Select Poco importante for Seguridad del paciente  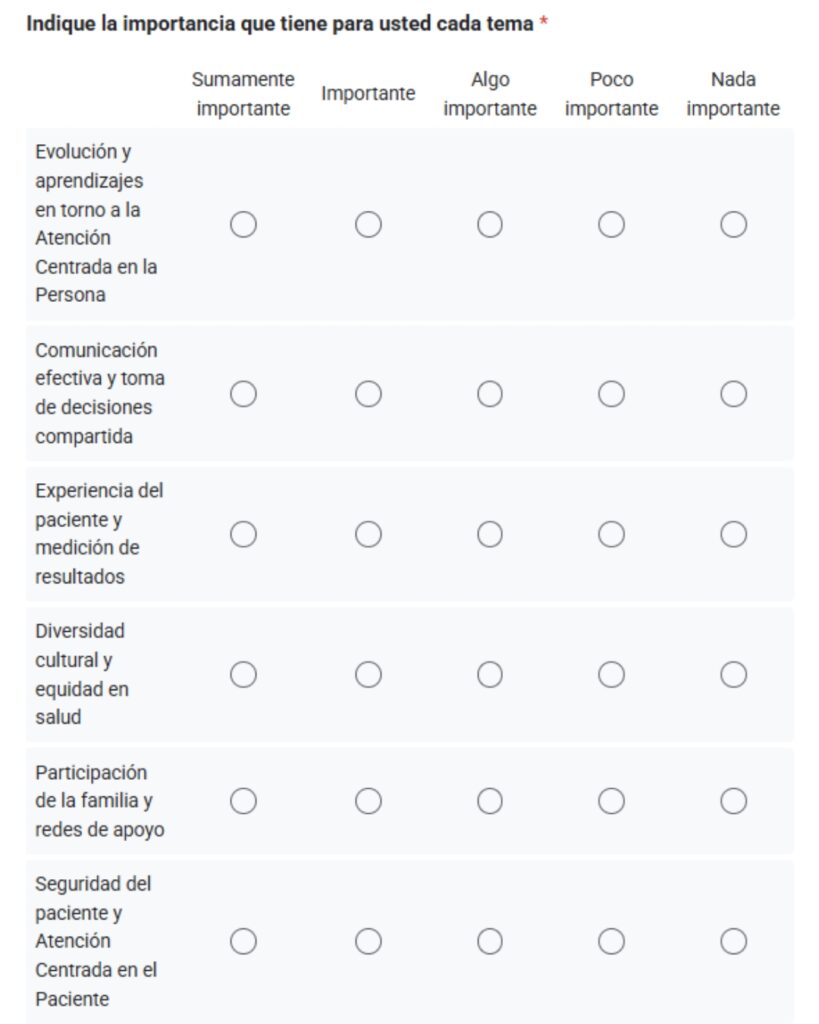point(611,941)
